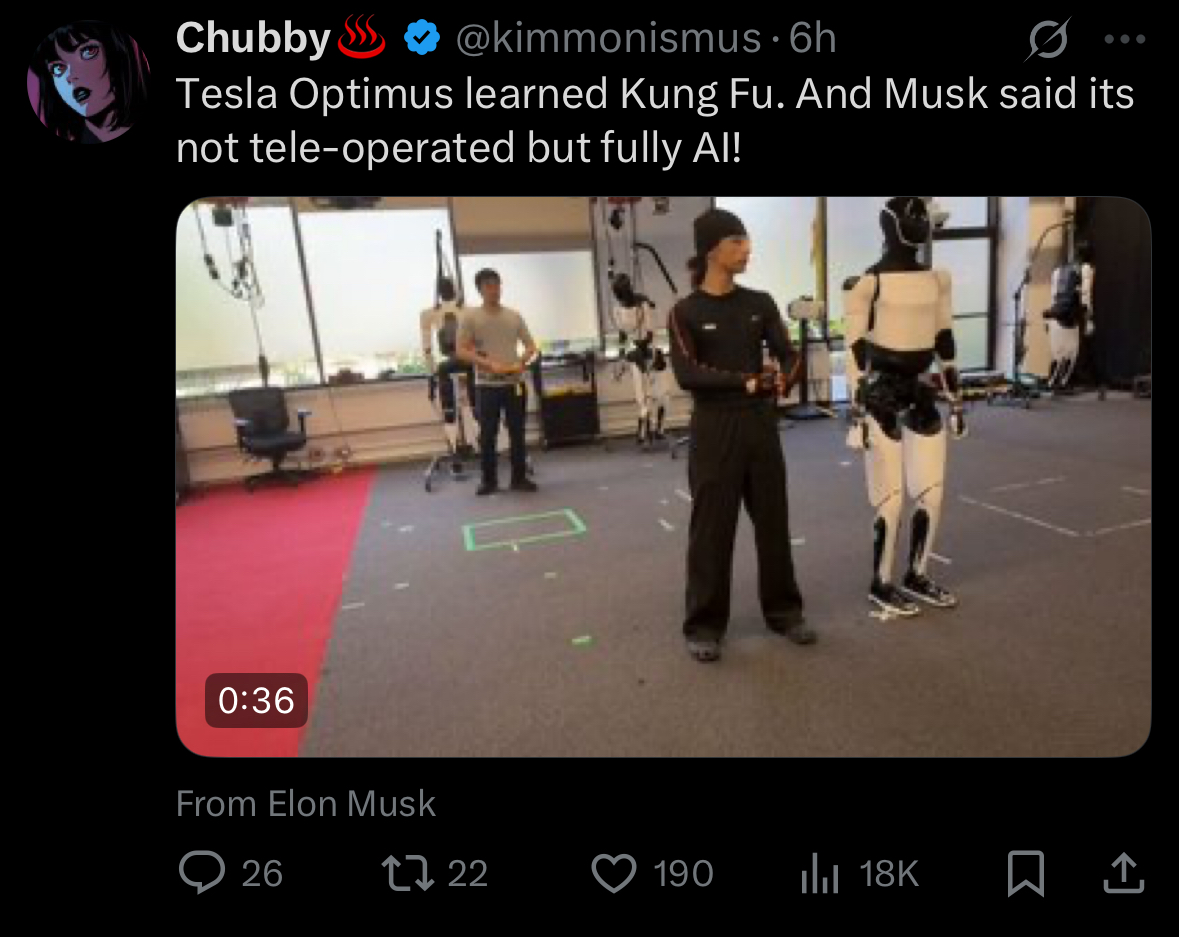Open Chubby's profile avatar
The height and width of the screenshot is (937, 1179).
pyautogui.click(x=89, y=81)
